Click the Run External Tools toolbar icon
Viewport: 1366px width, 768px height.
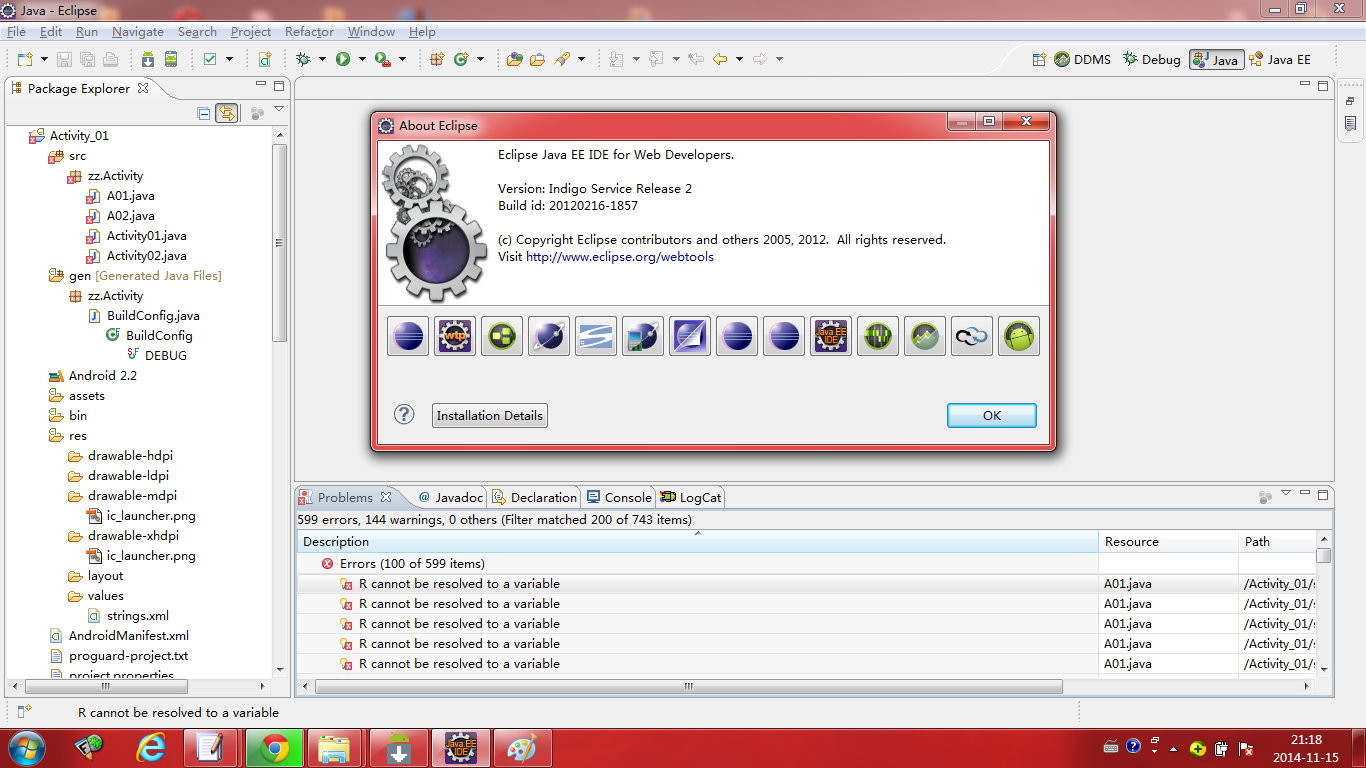pos(382,59)
